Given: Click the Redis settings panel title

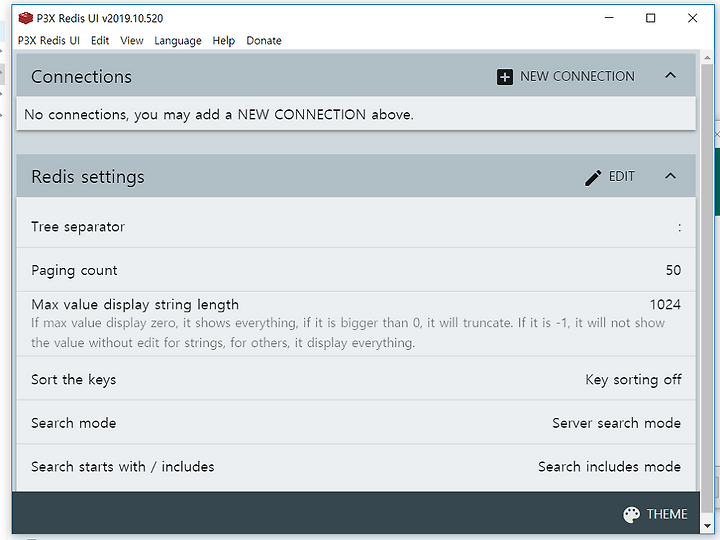Looking at the screenshot, I should (88, 177).
